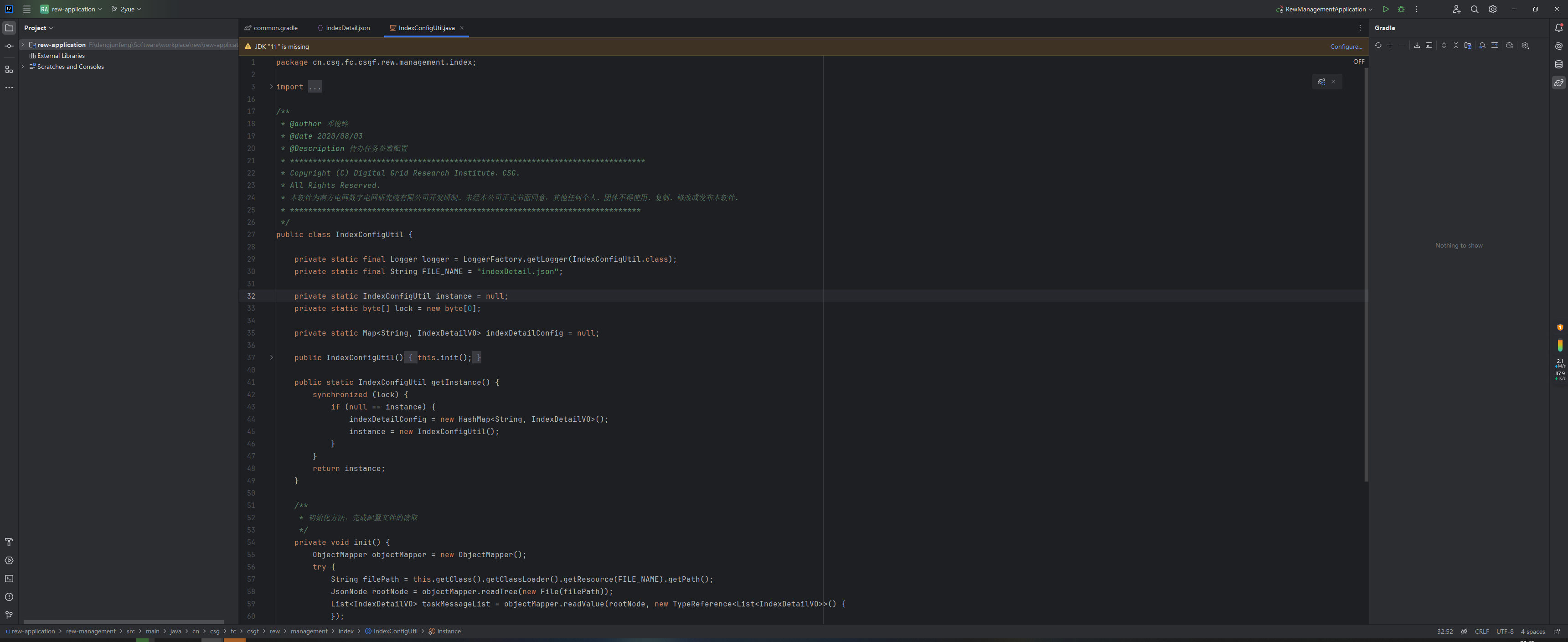The image size is (1568, 642).
Task: Change UTF-8 file encoding in status bar
Action: 1505,632
